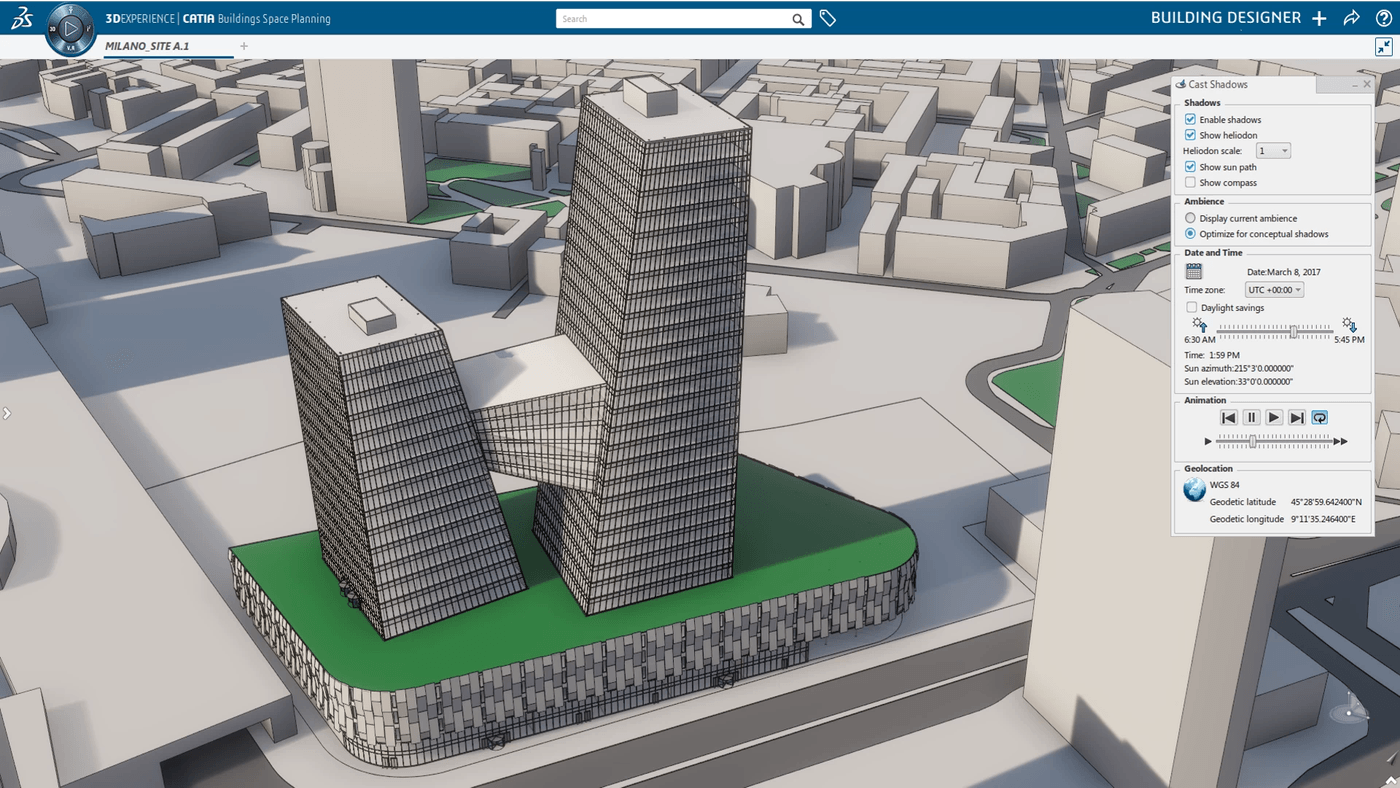
Task: Open a new tab with the plus button
Action: coord(243,45)
